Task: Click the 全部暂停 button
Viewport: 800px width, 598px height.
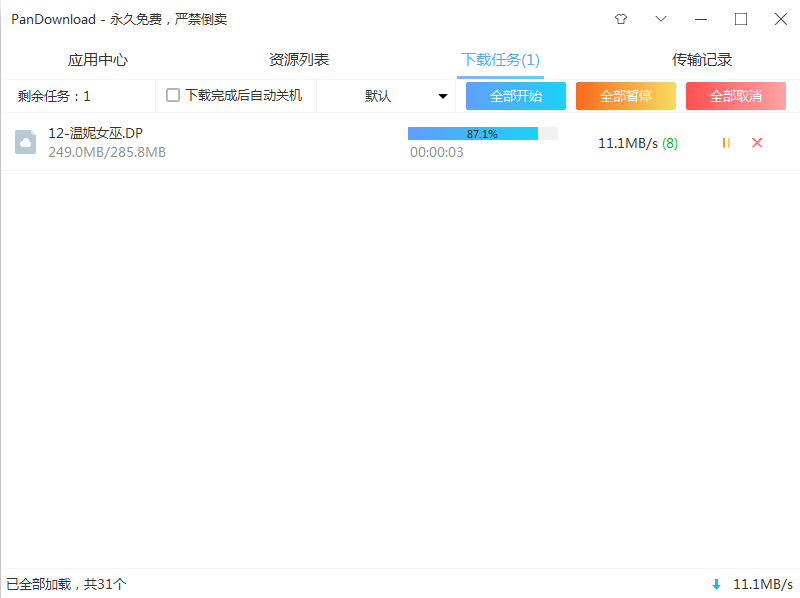Action: click(626, 96)
